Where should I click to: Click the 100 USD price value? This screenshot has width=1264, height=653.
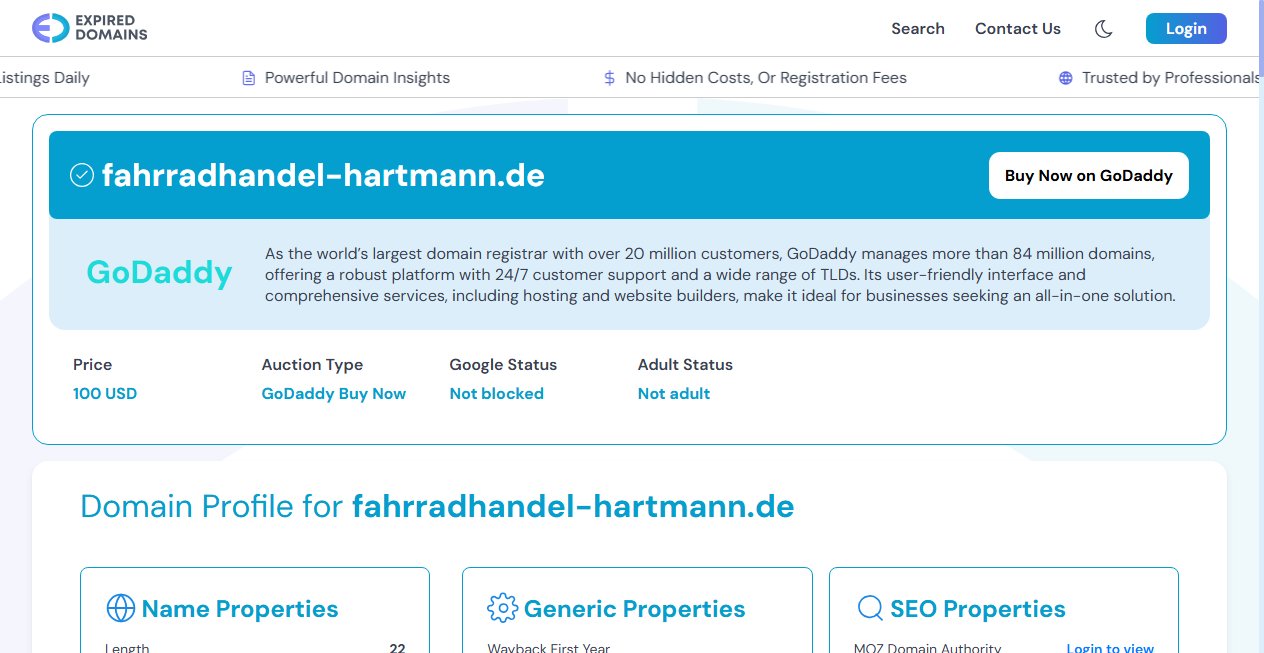[105, 394]
